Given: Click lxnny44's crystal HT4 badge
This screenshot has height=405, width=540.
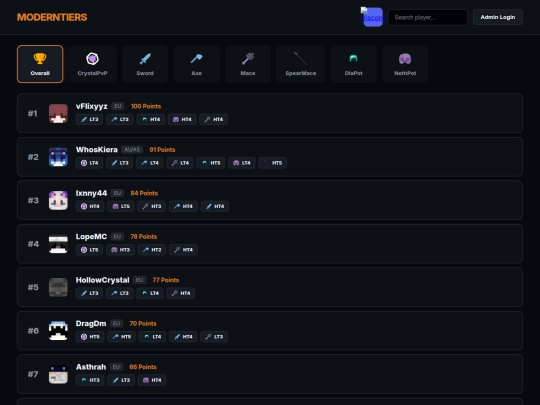Looking at the screenshot, I should (90, 206).
